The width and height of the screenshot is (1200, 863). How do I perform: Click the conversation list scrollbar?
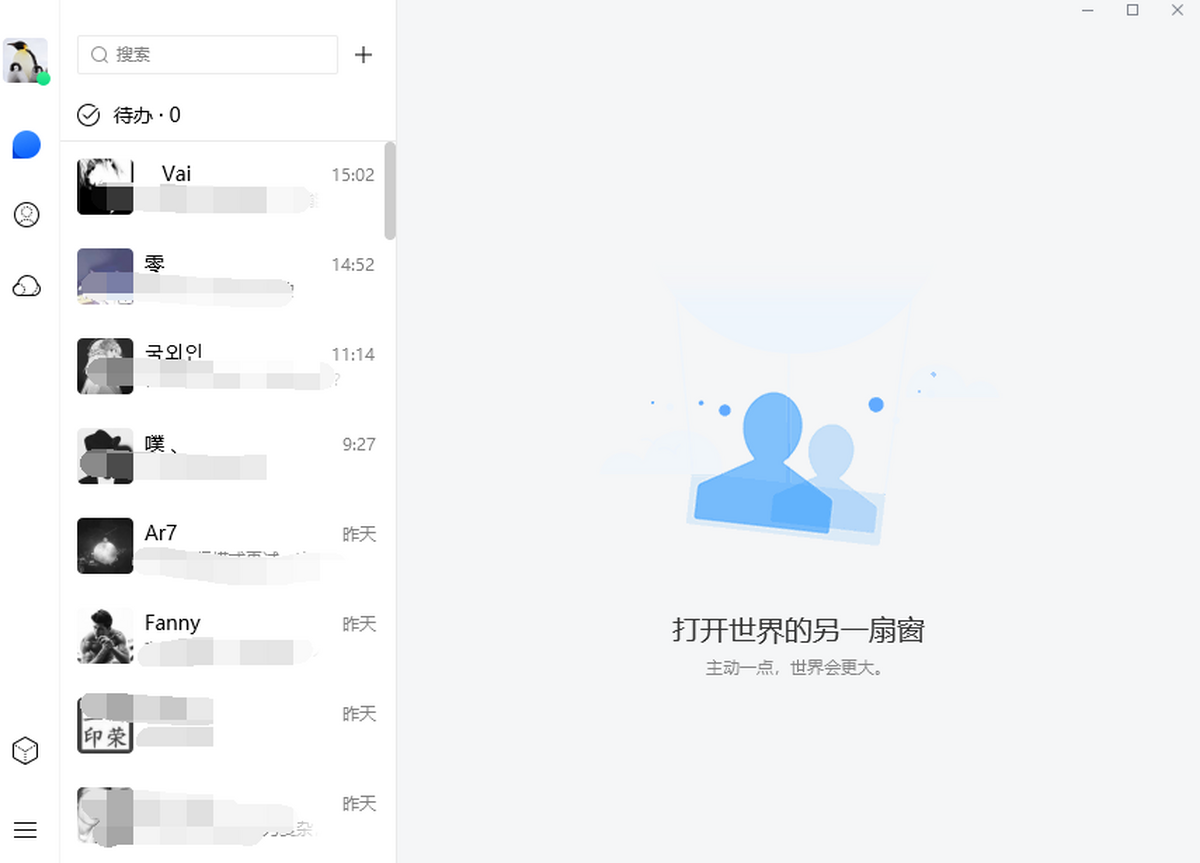[390, 190]
